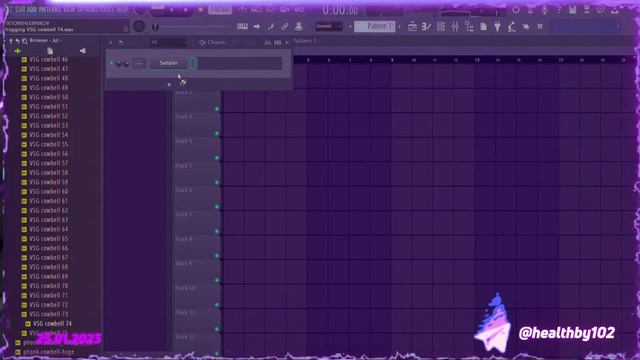Click the speech bubble icon in top bar

coord(600,10)
